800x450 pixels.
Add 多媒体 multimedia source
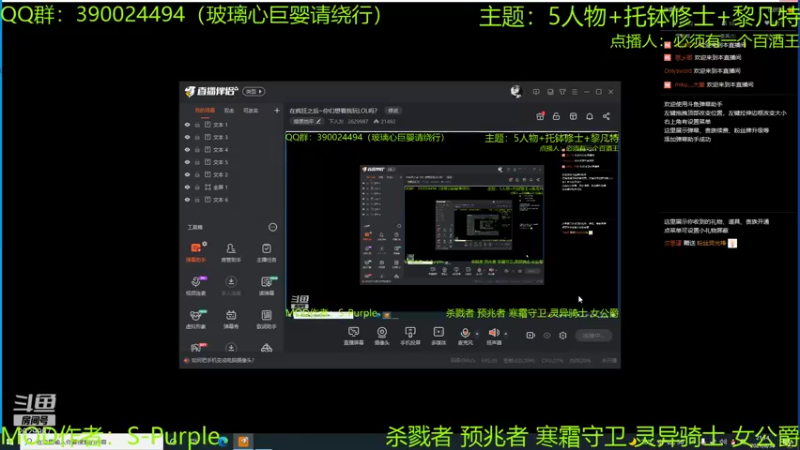tap(438, 336)
